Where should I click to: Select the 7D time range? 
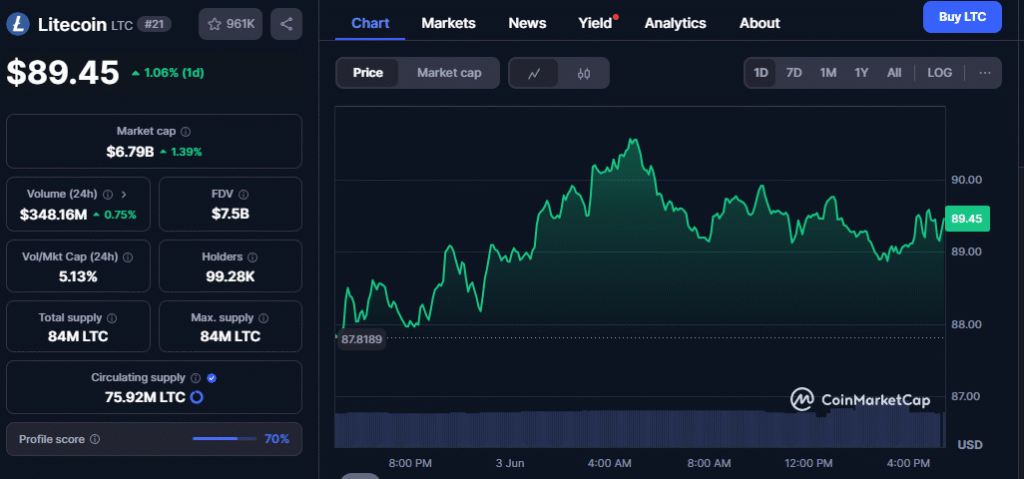(793, 73)
